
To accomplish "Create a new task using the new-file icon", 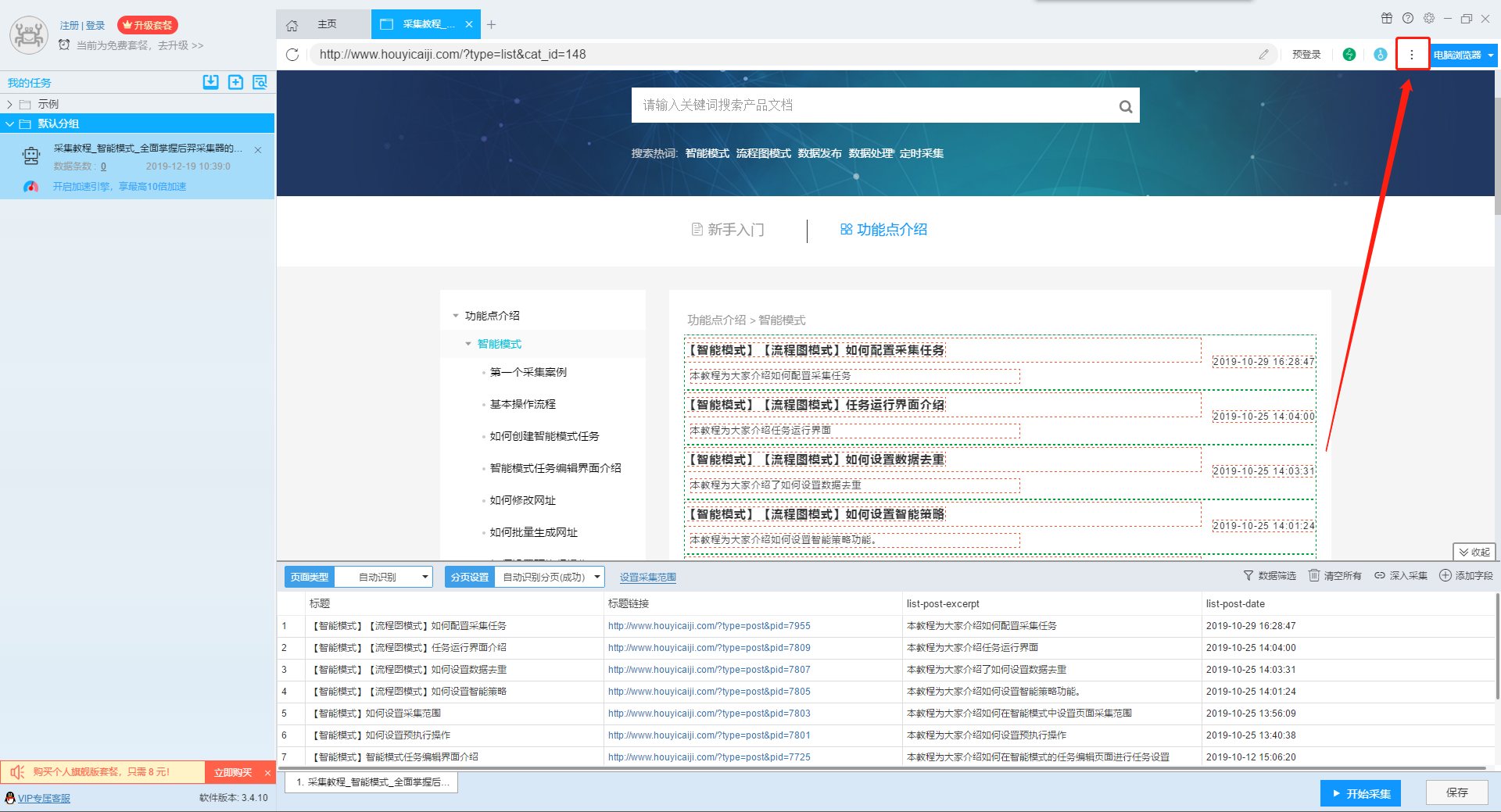I will (x=235, y=82).
